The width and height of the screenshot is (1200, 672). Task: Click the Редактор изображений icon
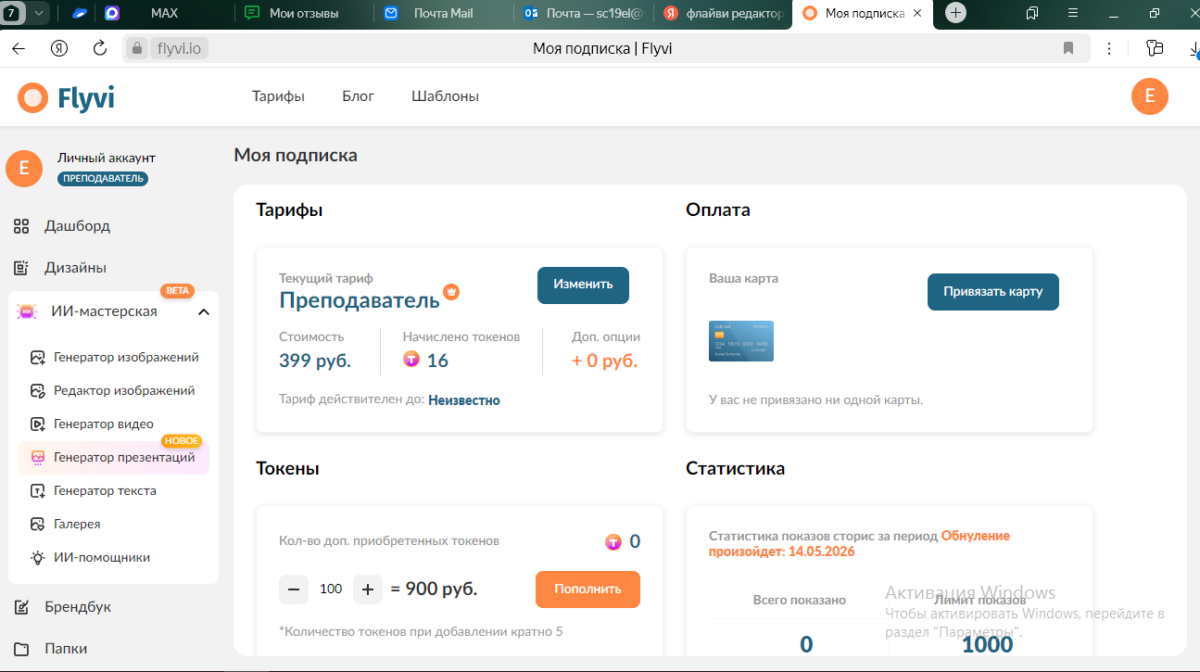(x=38, y=391)
